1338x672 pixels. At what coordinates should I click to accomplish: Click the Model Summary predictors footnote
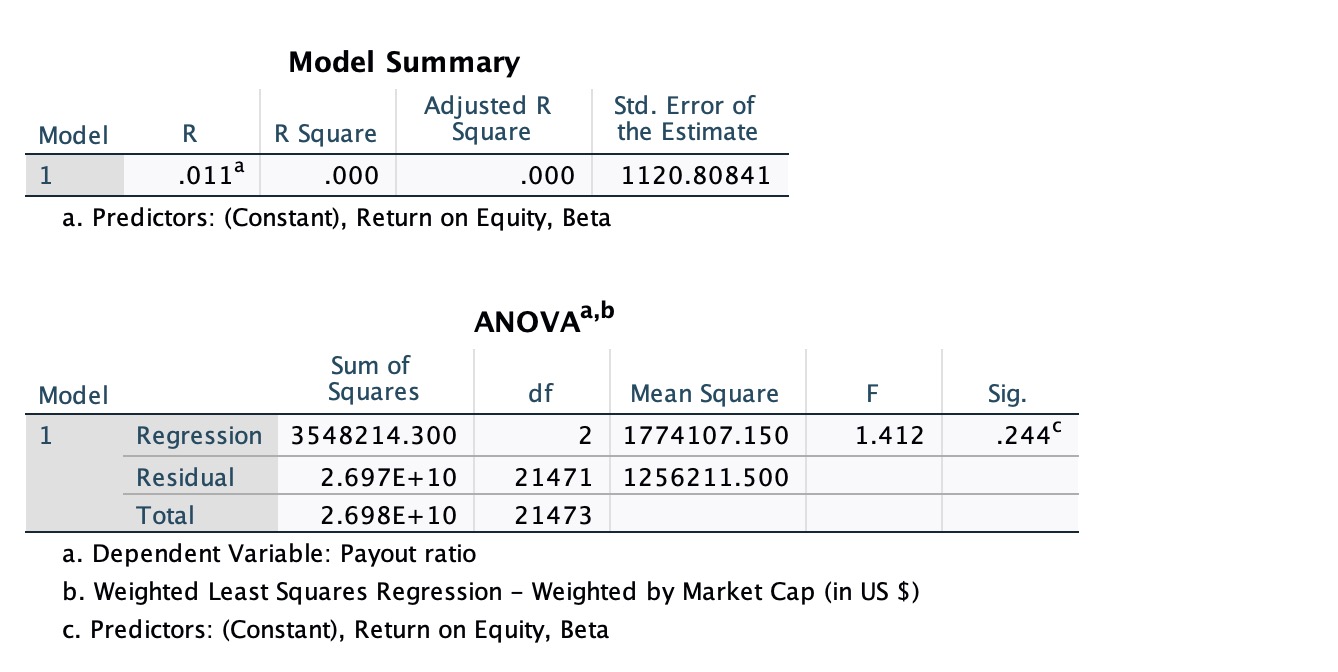click(336, 218)
